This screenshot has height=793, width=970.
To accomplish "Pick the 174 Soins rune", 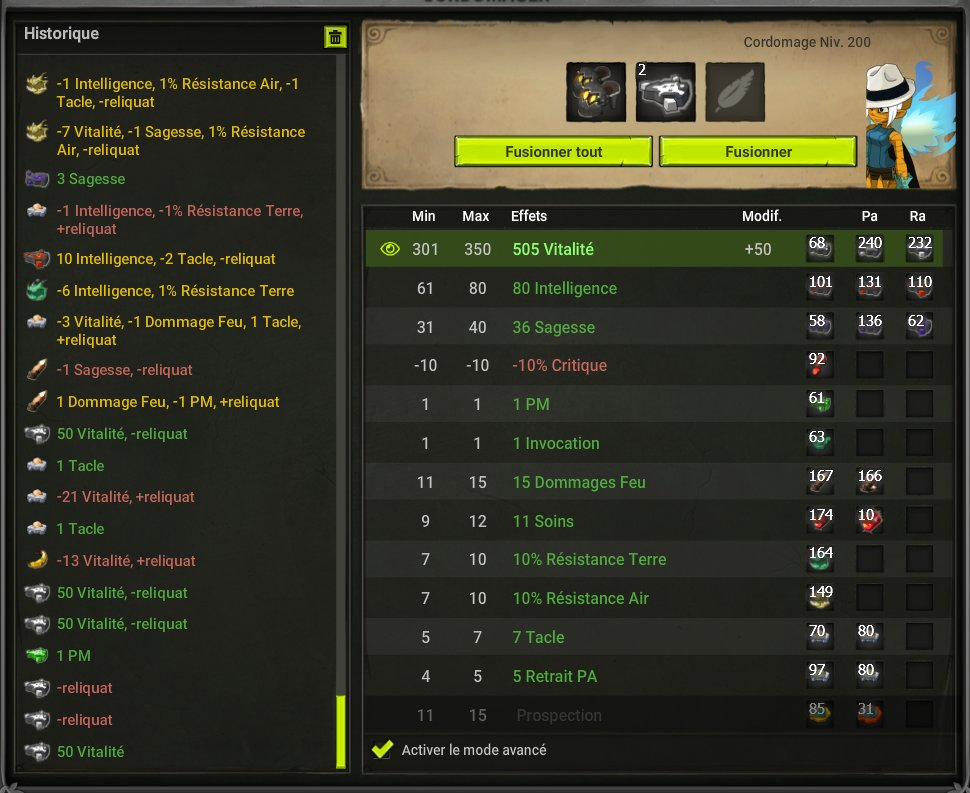I will click(820, 521).
